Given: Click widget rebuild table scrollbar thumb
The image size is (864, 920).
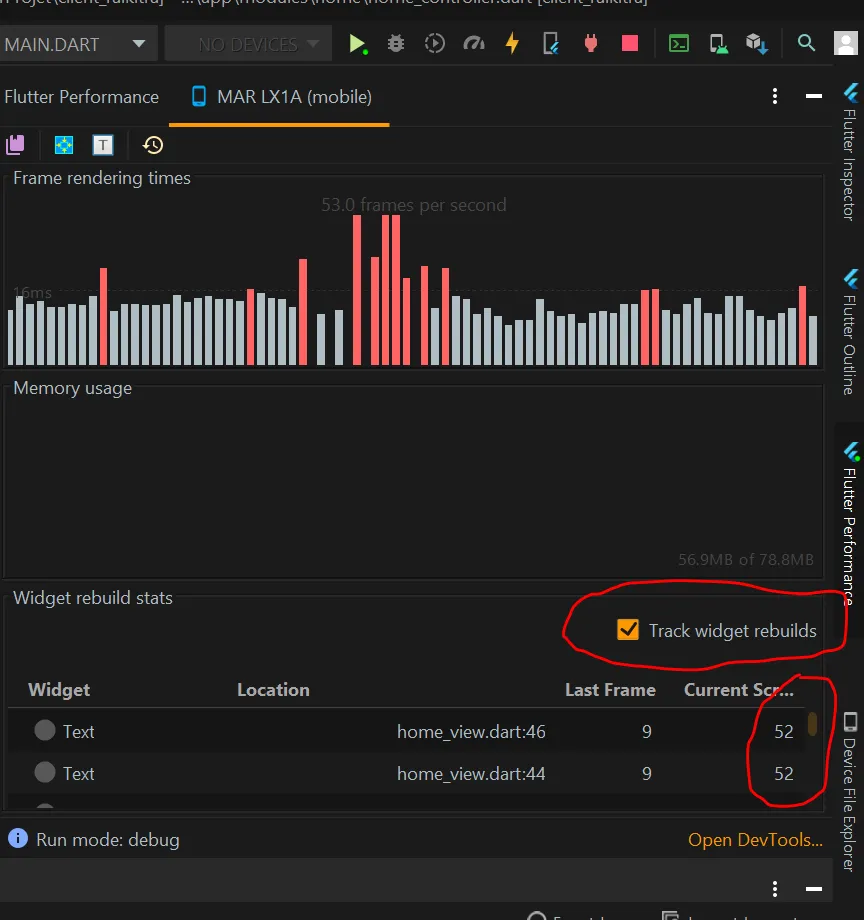Looking at the screenshot, I should pos(812,723).
